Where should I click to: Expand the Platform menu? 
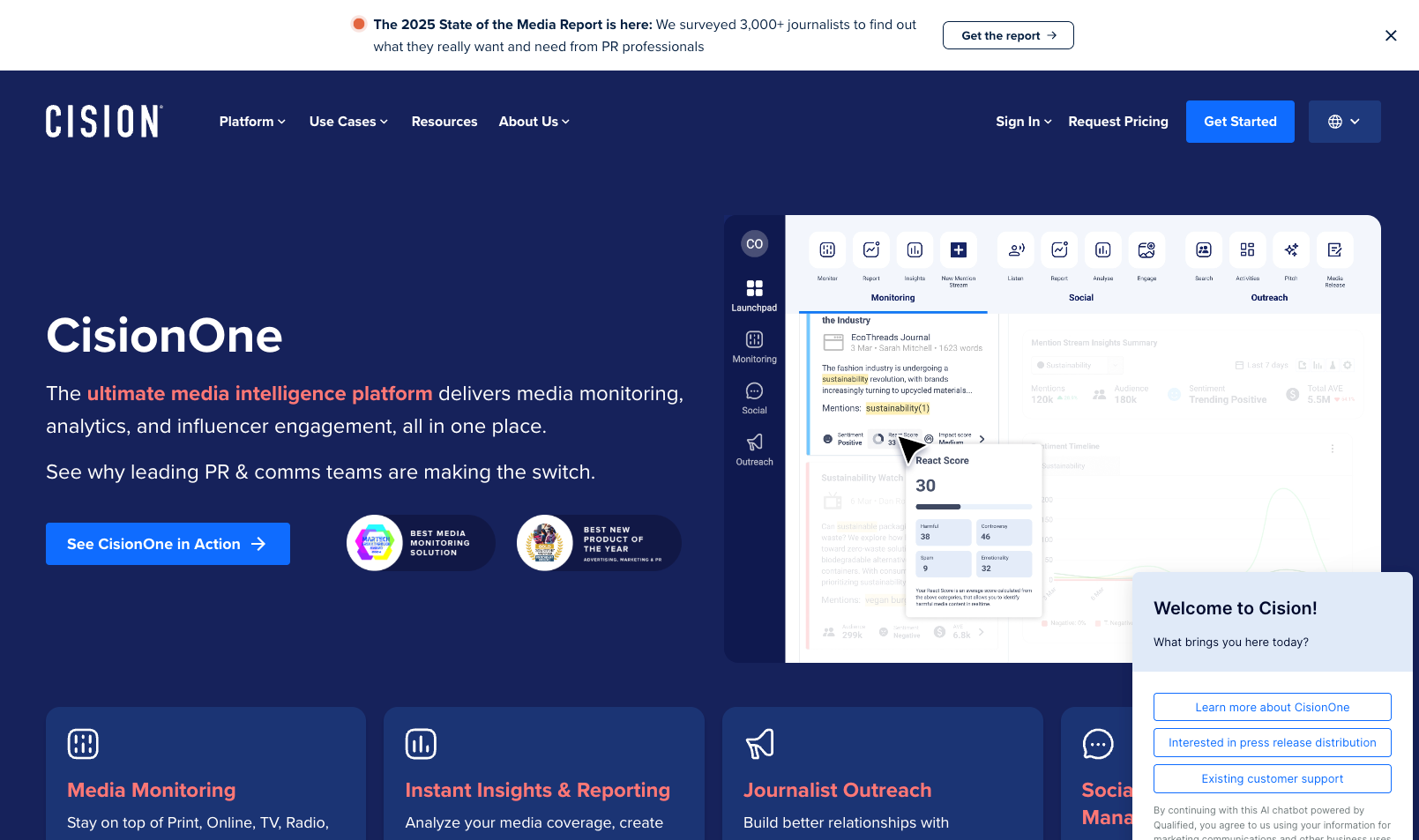tap(252, 122)
